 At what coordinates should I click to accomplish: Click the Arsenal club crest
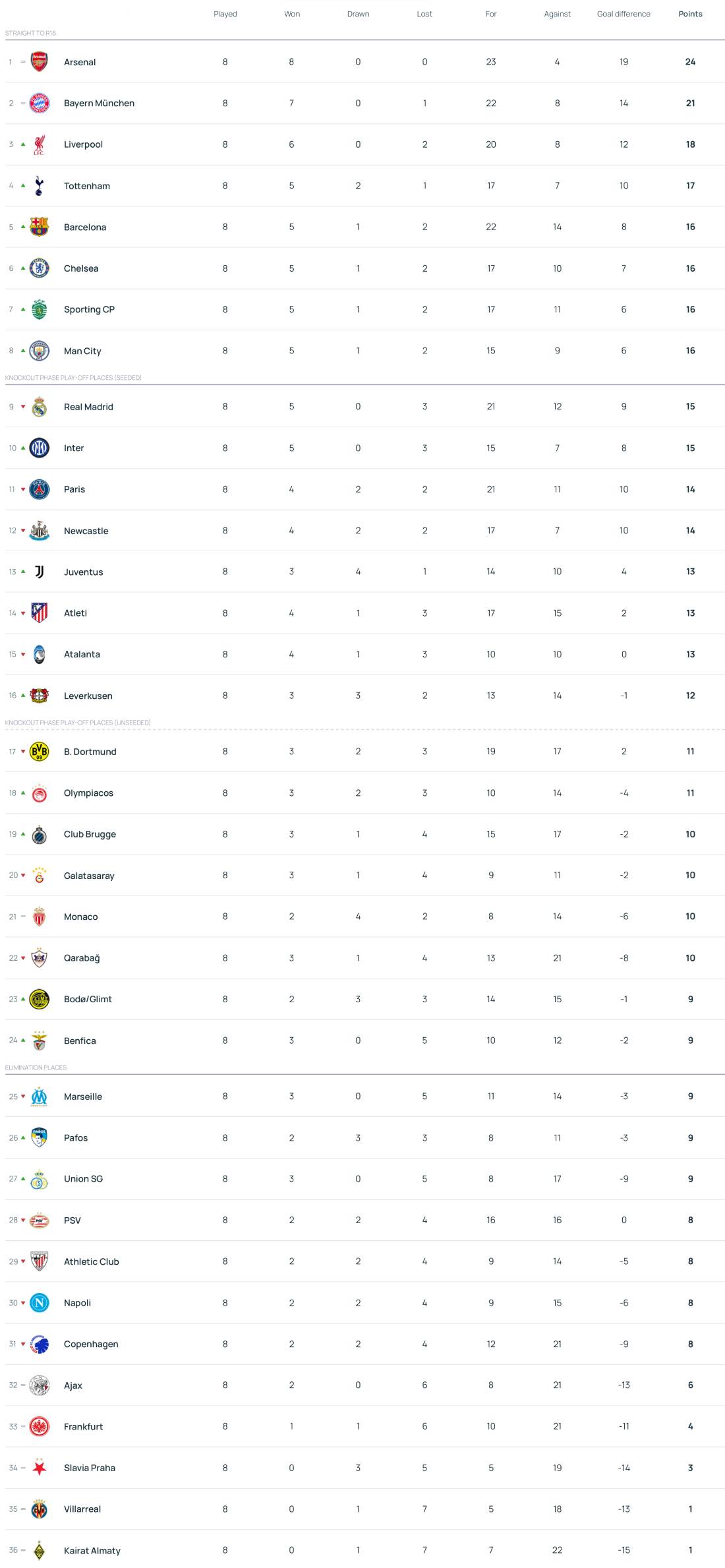[x=39, y=62]
